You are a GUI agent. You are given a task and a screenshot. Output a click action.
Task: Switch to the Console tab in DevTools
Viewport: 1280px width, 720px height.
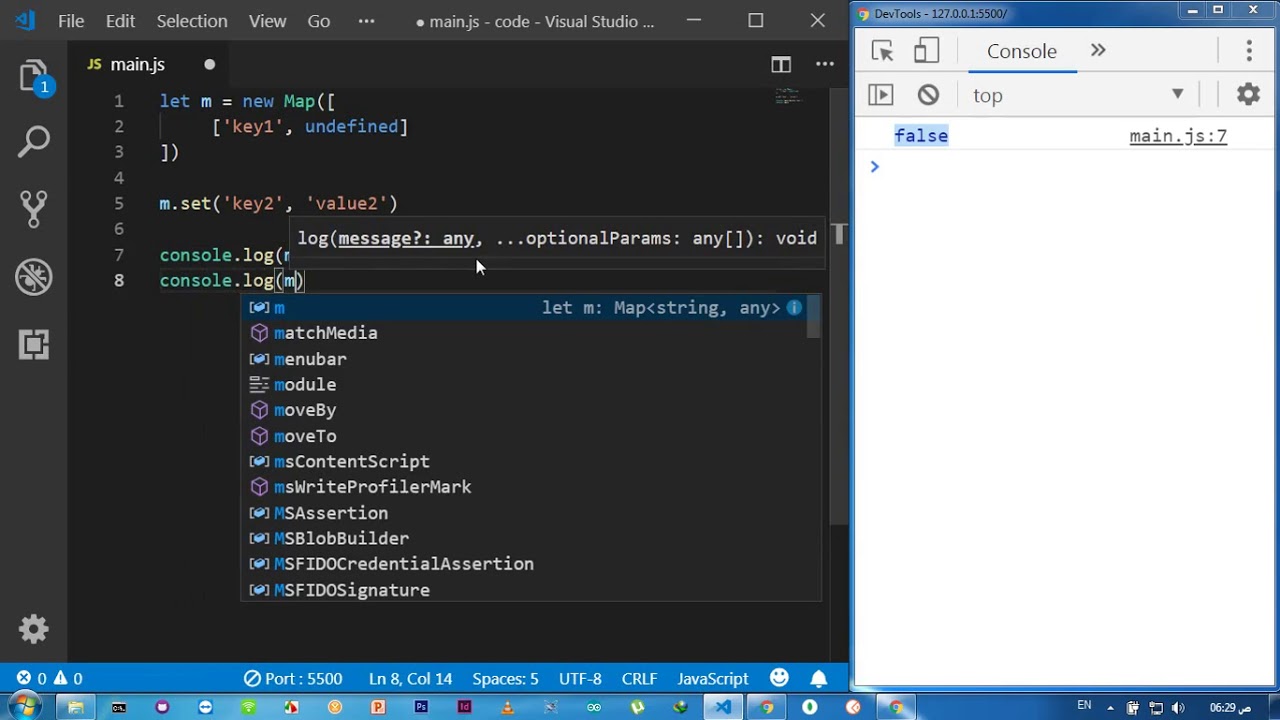point(1021,51)
